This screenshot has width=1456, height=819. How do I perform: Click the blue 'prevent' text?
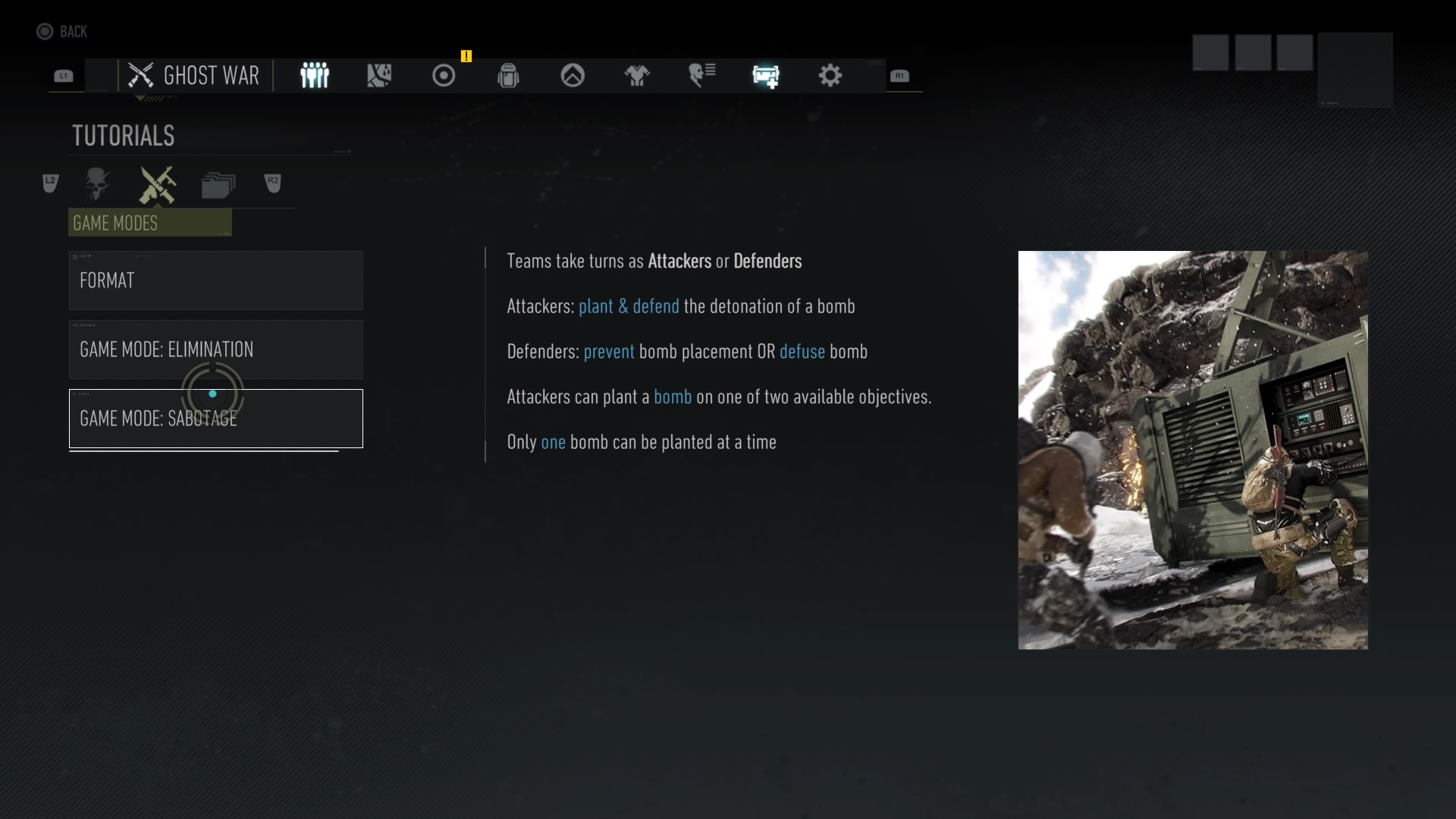(x=609, y=352)
